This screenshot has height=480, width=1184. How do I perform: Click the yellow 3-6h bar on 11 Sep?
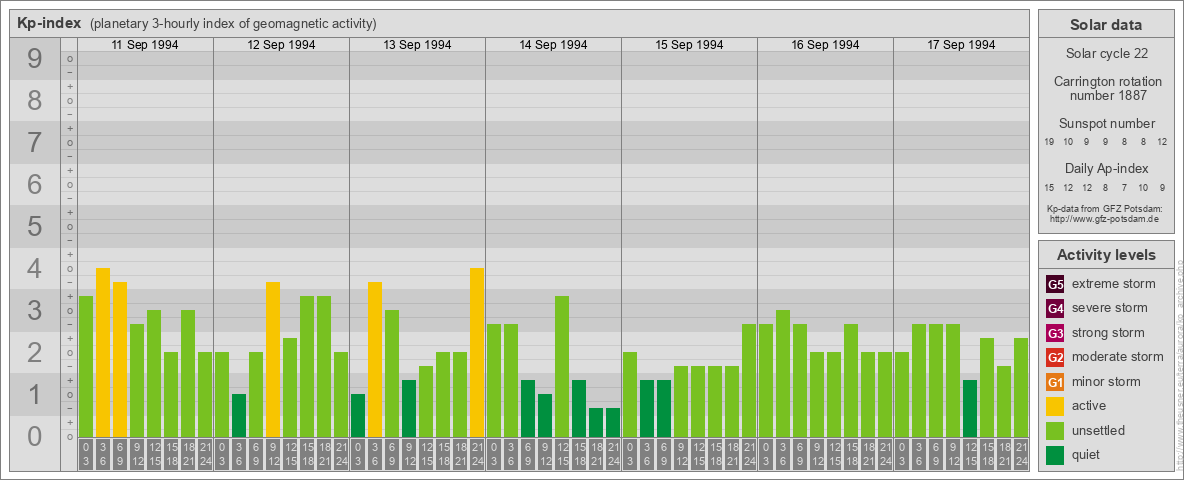pyautogui.click(x=103, y=352)
